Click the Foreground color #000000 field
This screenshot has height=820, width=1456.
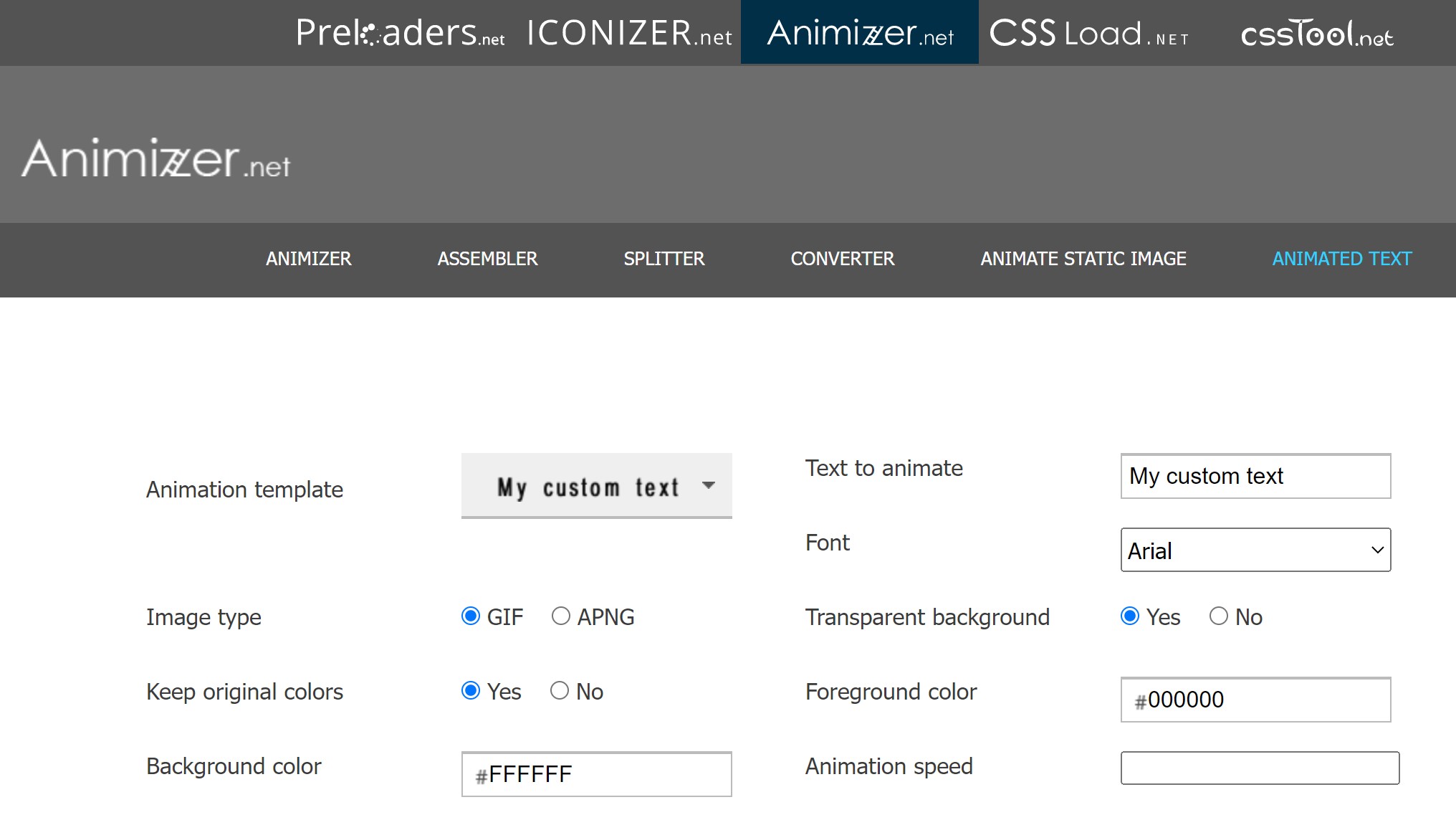[x=1255, y=700]
